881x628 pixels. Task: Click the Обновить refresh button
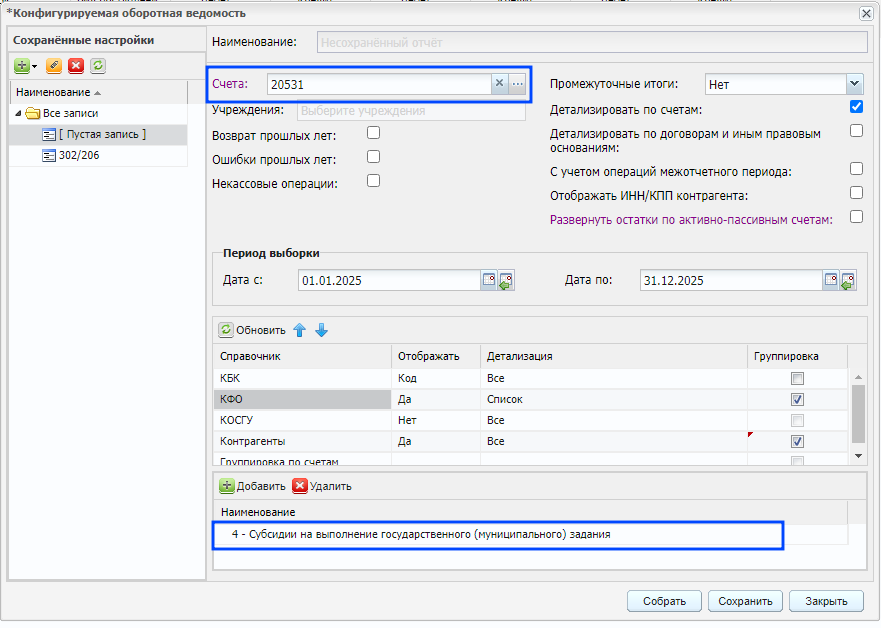(252, 330)
